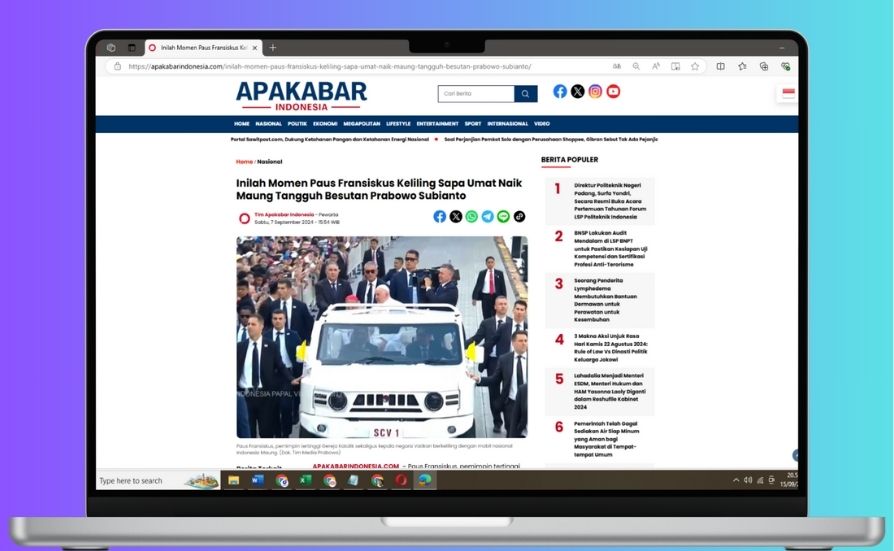Screen dimensions: 894x551
Task: Open author Tim Apakabar Indonesia link
Action: (284, 214)
